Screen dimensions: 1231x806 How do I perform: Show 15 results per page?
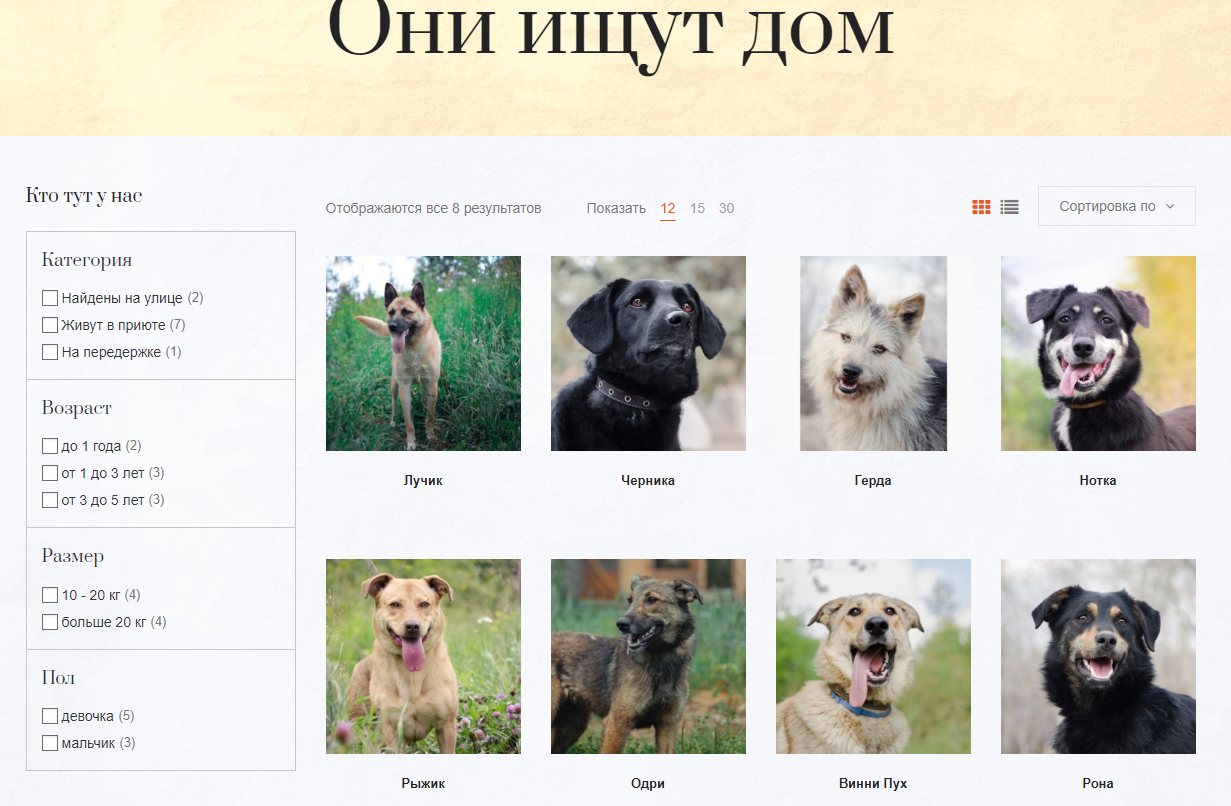[x=697, y=208]
